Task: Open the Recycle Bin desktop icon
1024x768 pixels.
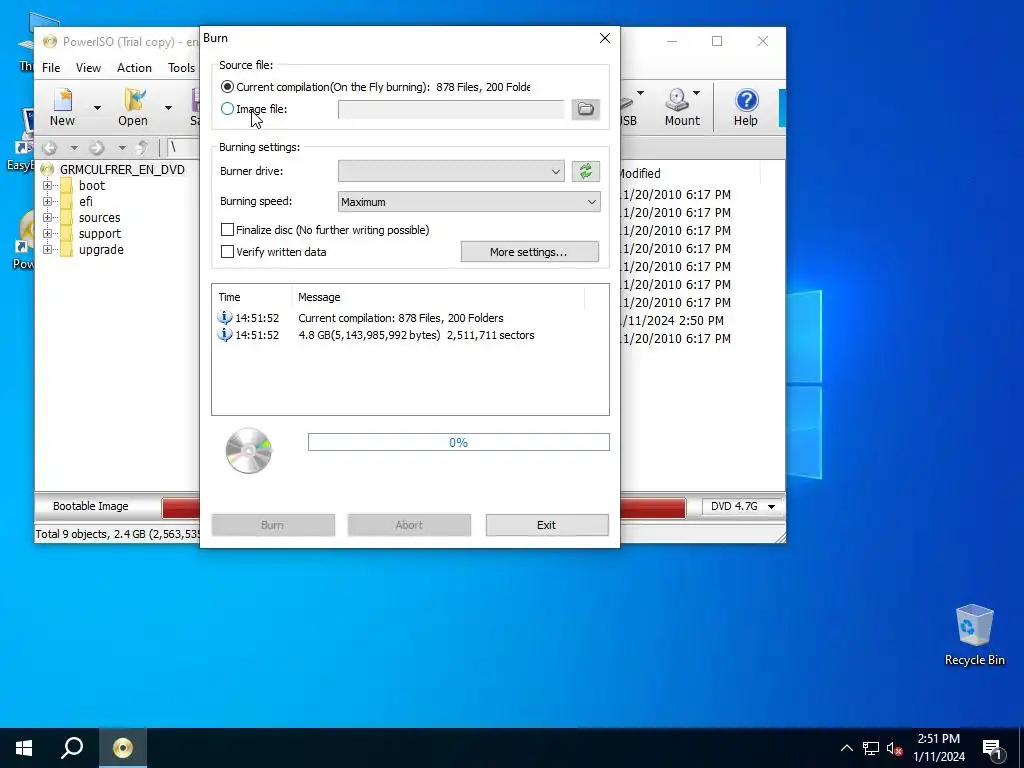Action: pos(974,635)
